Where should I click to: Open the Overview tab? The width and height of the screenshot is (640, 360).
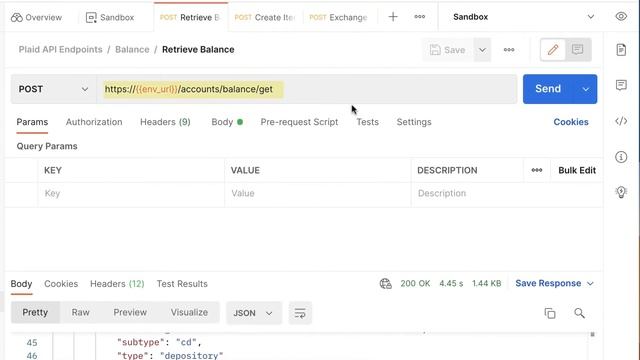pos(36,18)
